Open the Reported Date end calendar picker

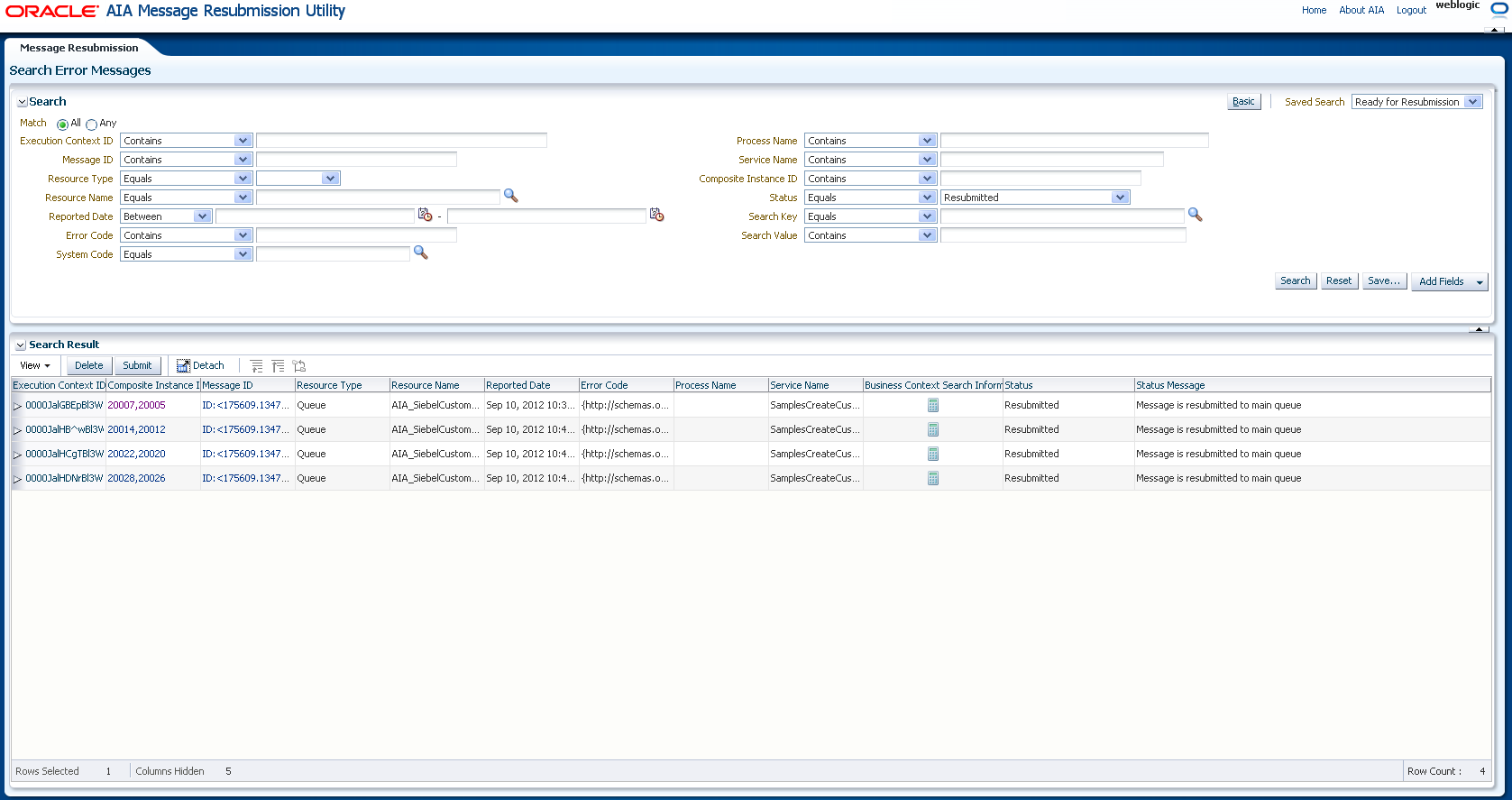tap(656, 216)
